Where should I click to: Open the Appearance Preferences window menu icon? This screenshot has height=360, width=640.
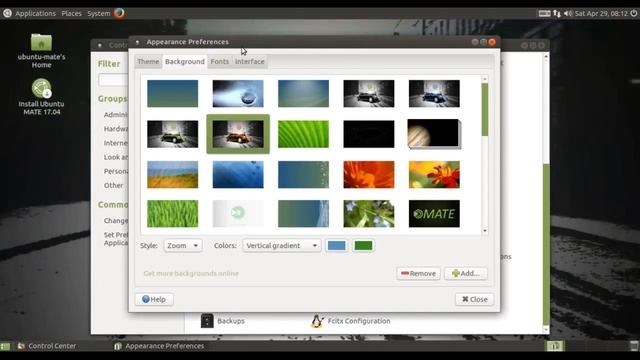tap(138, 42)
